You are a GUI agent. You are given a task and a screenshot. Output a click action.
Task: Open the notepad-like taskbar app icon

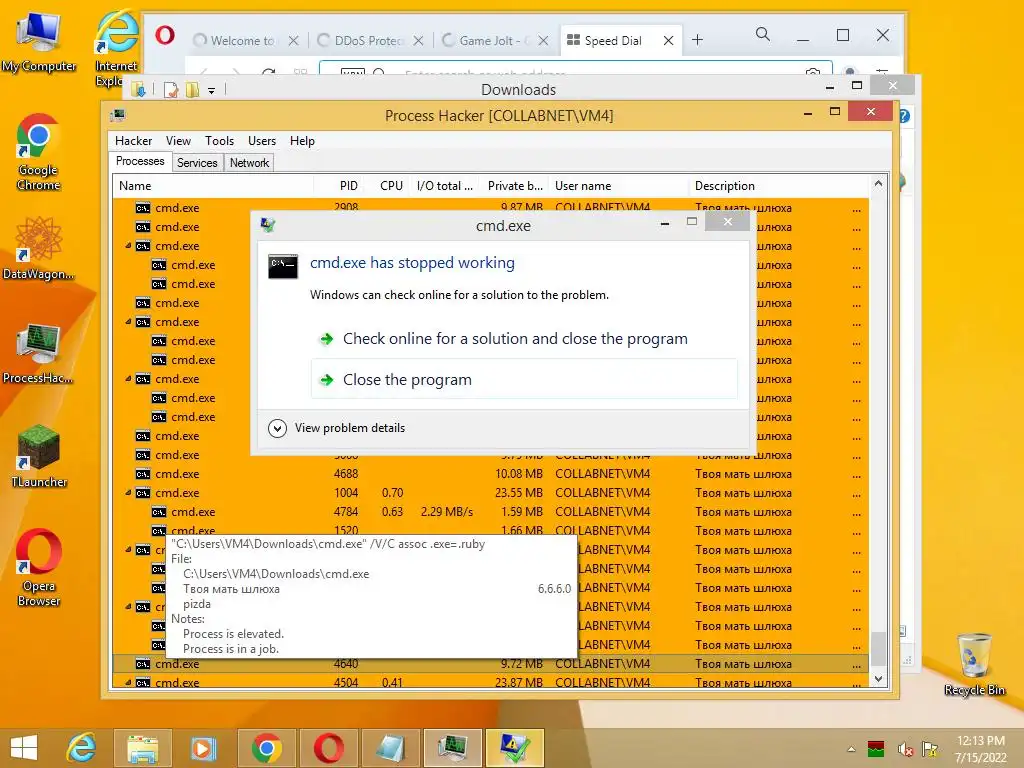(391, 748)
